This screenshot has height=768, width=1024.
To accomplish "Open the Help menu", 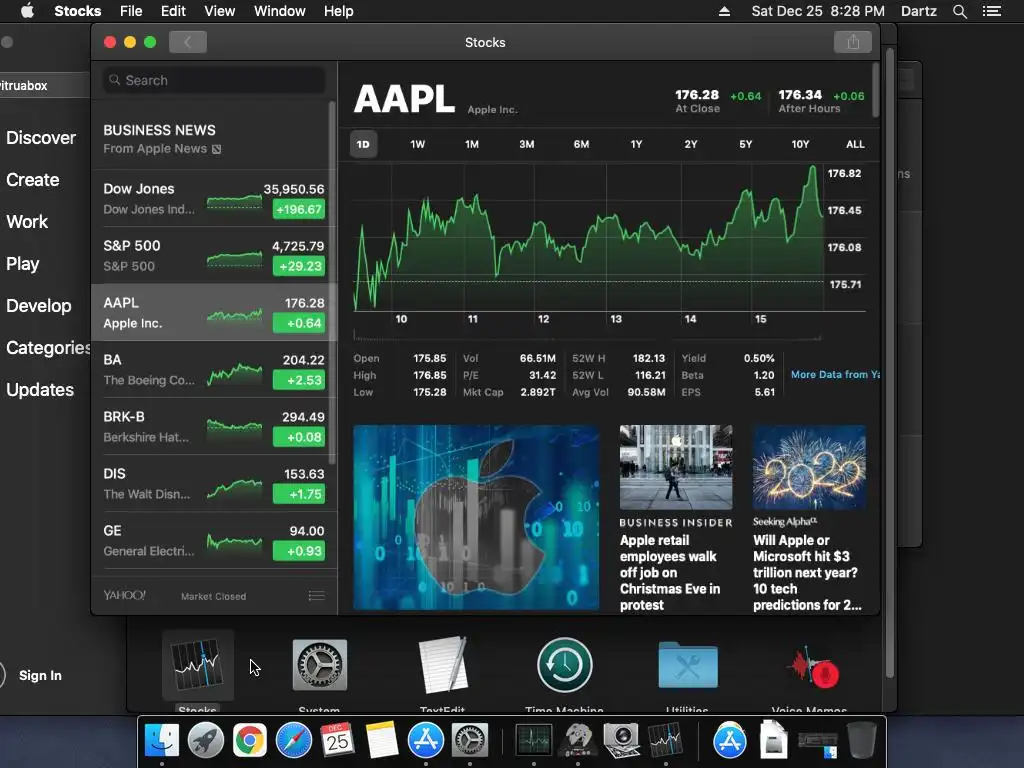I will coord(338,11).
